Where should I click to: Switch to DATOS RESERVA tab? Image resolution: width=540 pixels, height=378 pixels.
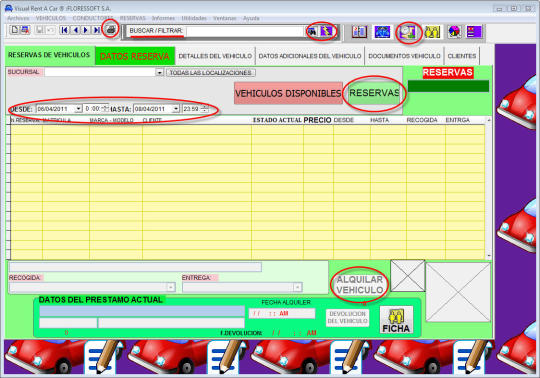pos(135,56)
